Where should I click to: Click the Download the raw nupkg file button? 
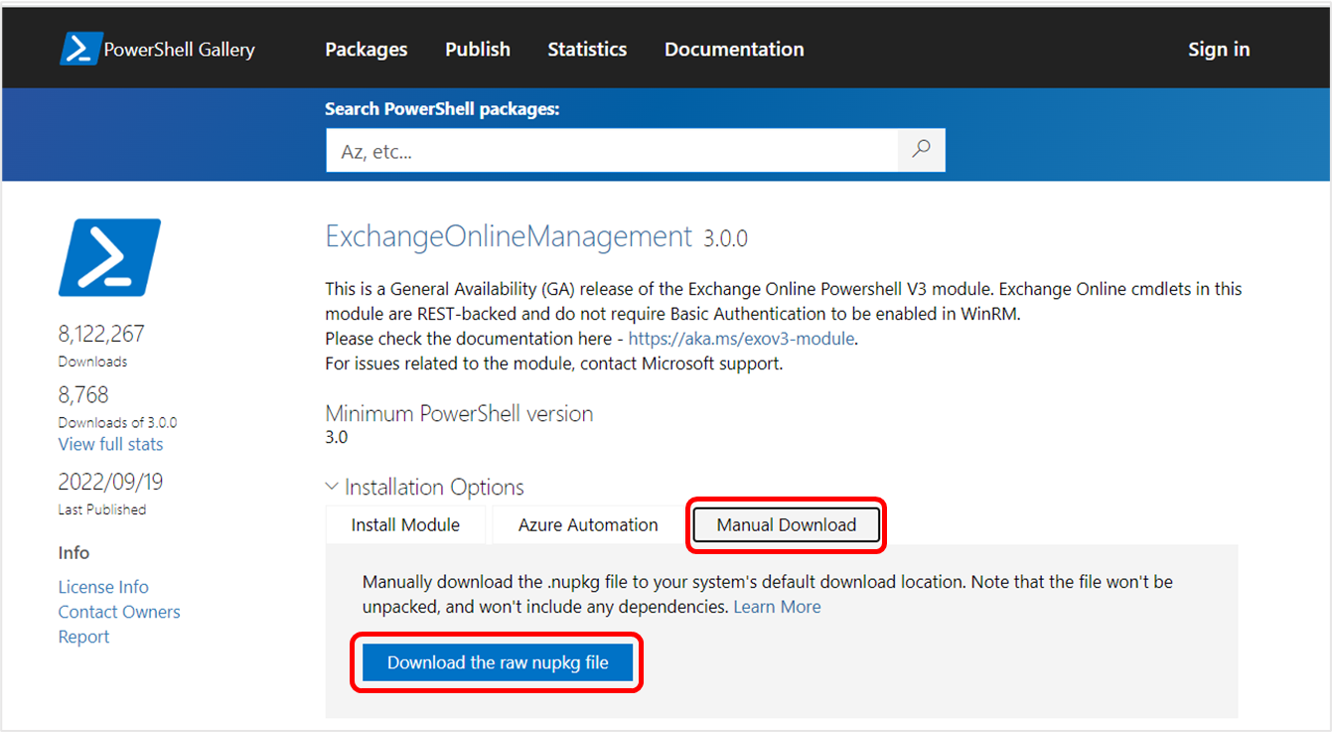pyautogui.click(x=496, y=662)
